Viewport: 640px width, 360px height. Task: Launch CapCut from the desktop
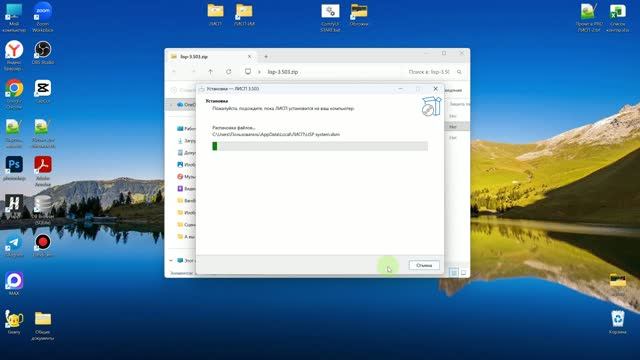pos(43,91)
